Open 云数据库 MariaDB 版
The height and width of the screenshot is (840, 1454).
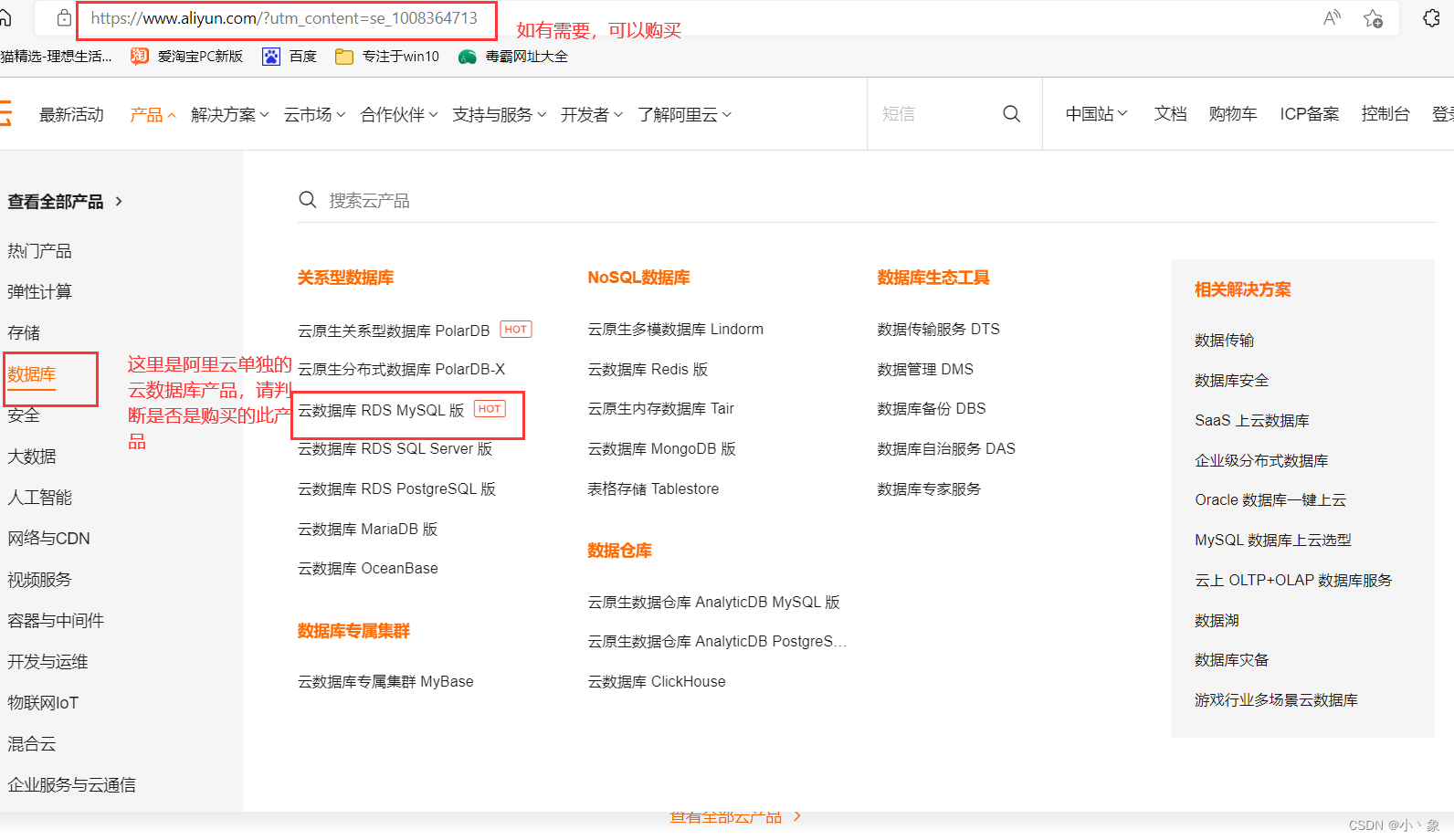coord(367,530)
